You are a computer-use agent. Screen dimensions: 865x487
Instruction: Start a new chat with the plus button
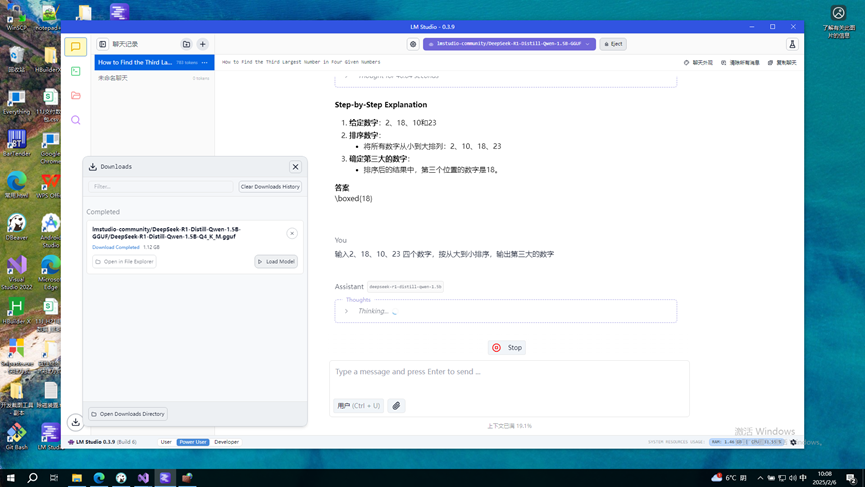[x=202, y=44]
